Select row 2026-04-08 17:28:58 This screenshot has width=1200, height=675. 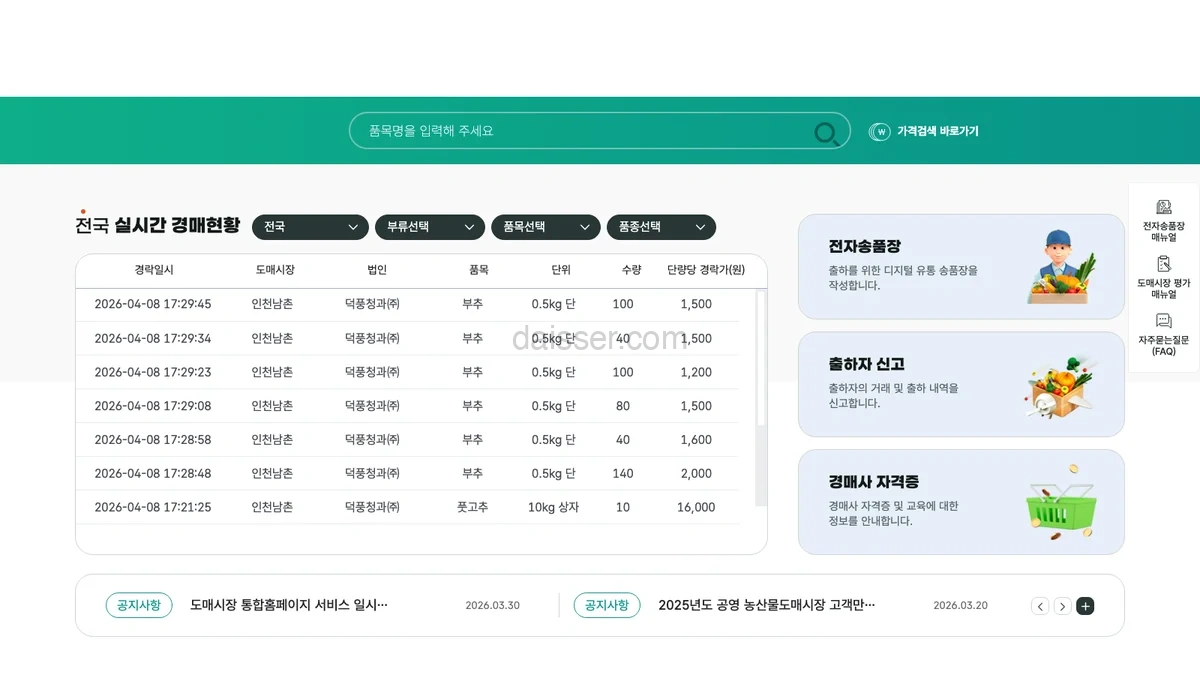[408, 440]
